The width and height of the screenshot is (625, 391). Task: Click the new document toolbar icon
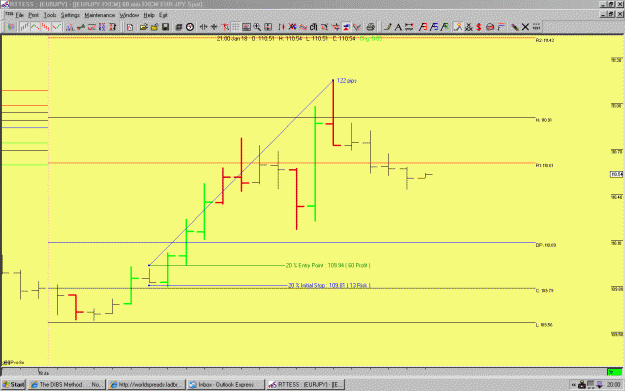[x=130, y=27]
